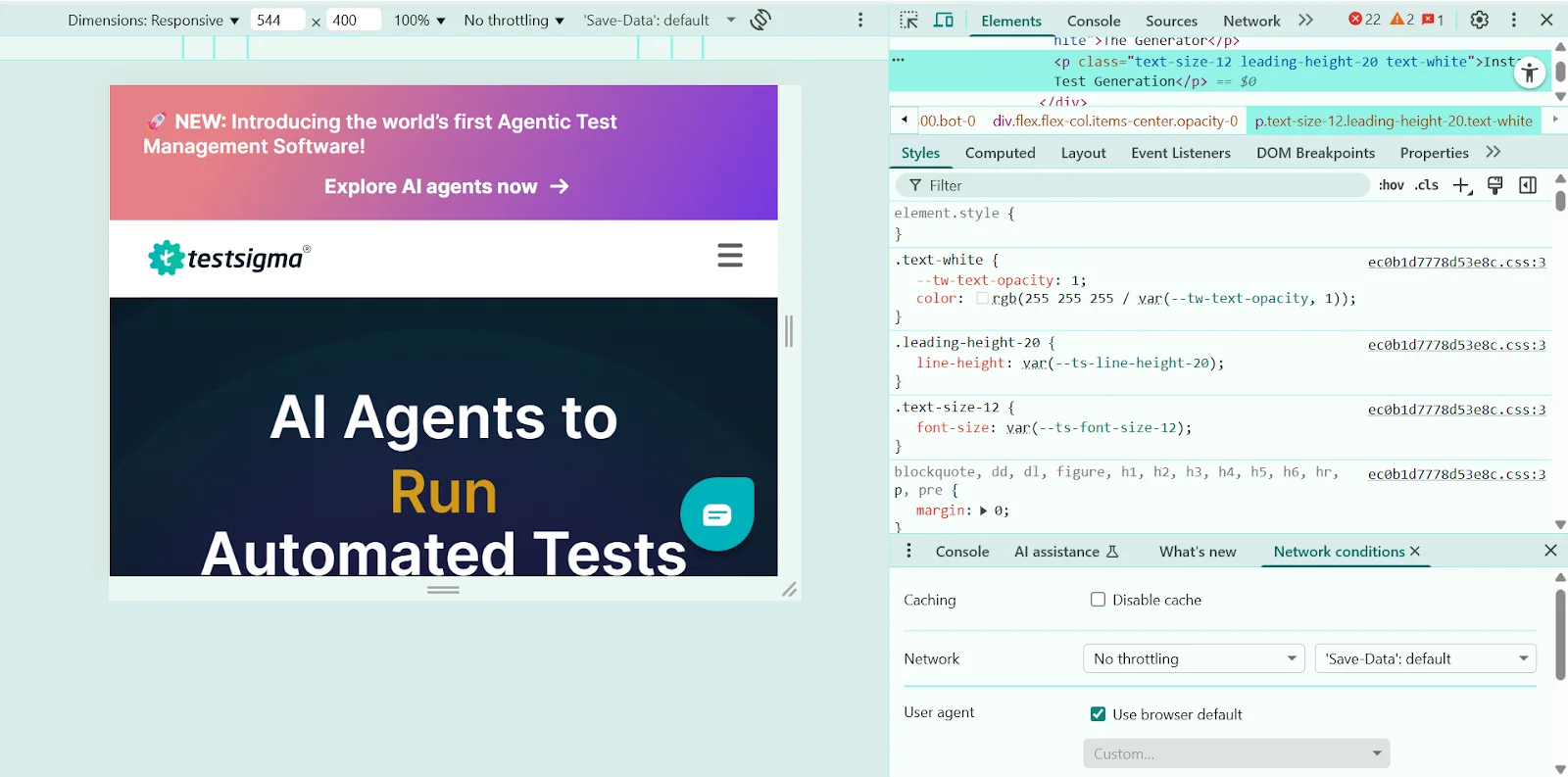Click the viewport width input field
This screenshot has height=777, width=1568.
[x=277, y=20]
